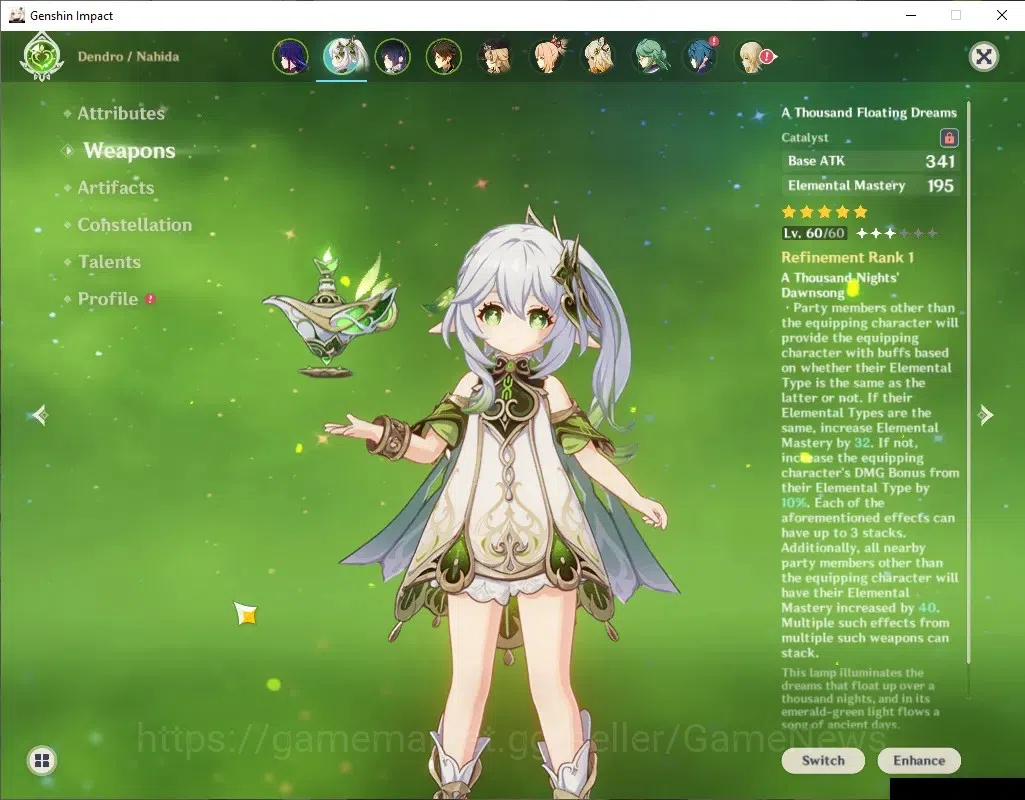Open the Profile menu
Image resolution: width=1025 pixels, height=800 pixels.
click(x=108, y=299)
